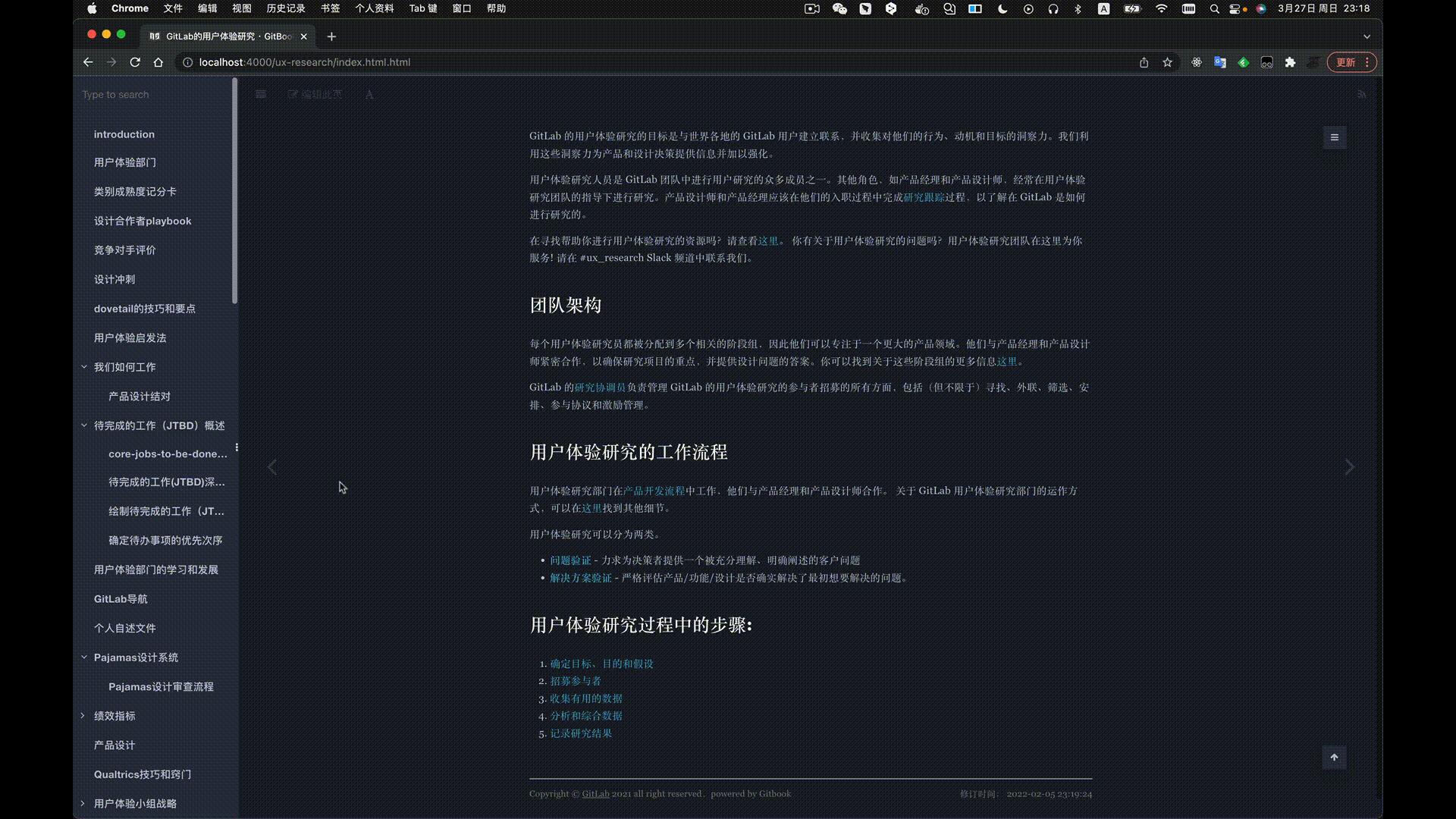1456x819 pixels.
Task: Open Chrome three-dot menu
Action: (1367, 62)
